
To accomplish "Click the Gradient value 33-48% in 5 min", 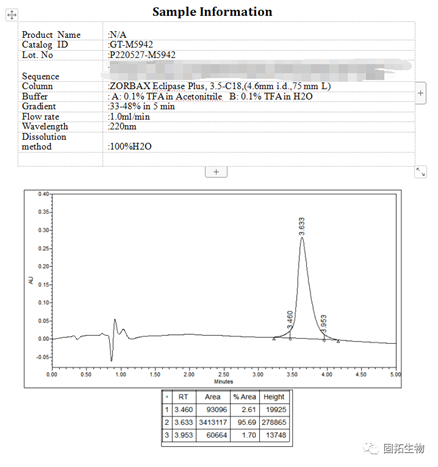I will click(x=142, y=106).
